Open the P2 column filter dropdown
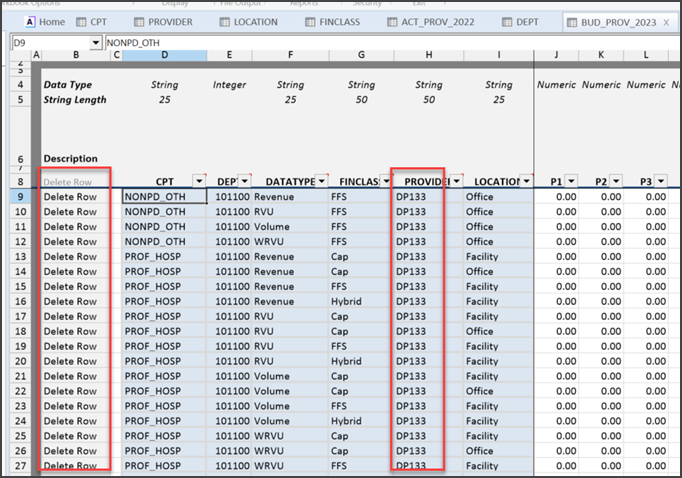 point(615,181)
